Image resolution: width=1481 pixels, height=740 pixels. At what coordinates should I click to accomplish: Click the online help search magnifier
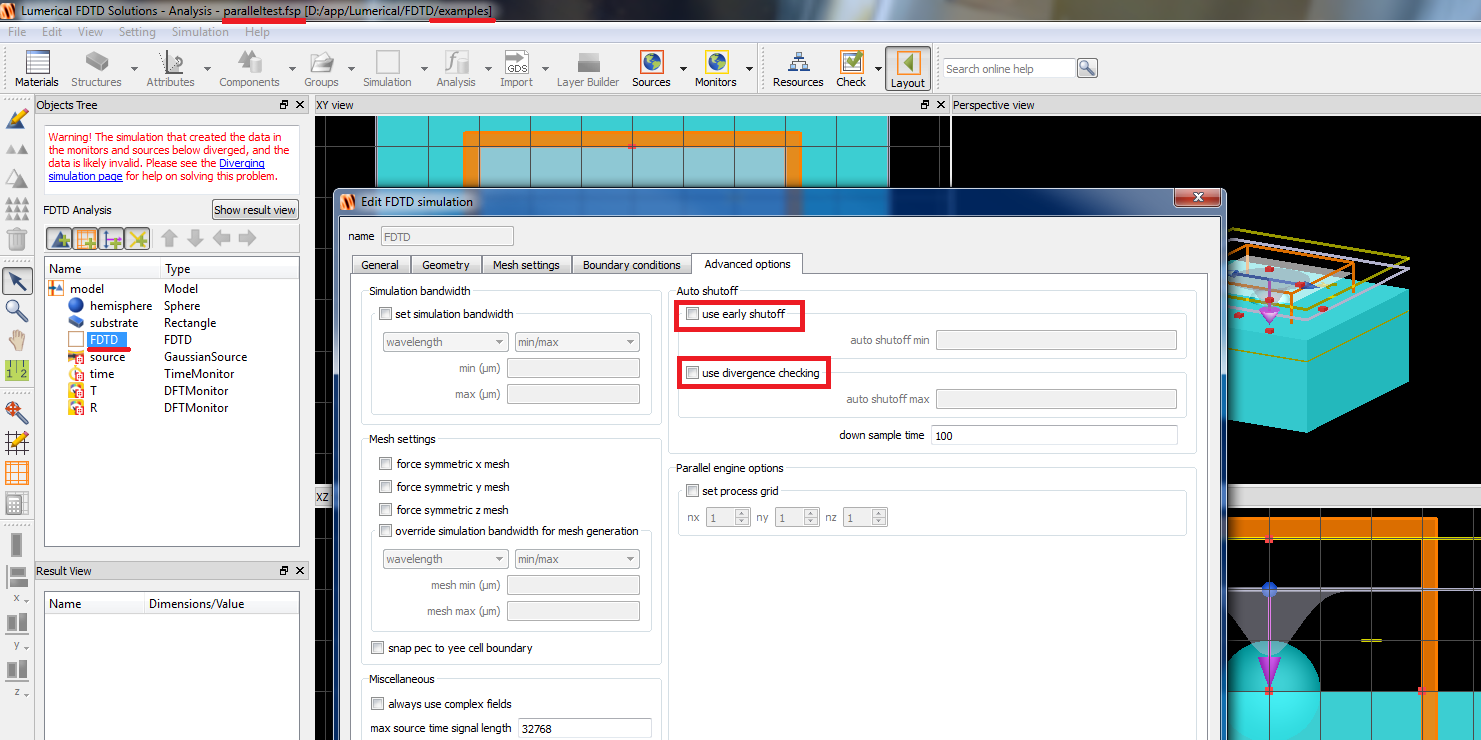coord(1087,68)
